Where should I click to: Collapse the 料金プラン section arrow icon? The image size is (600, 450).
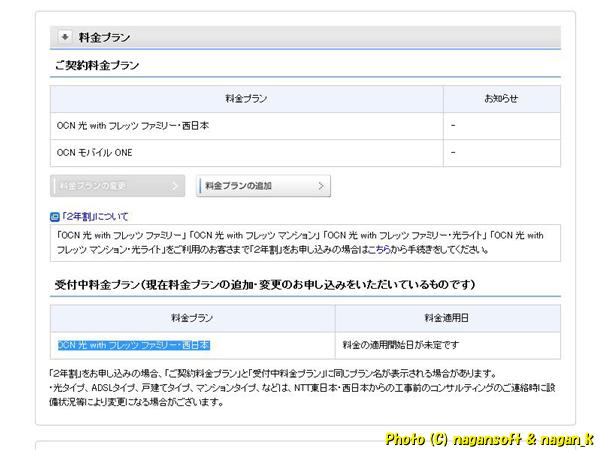coord(65,37)
